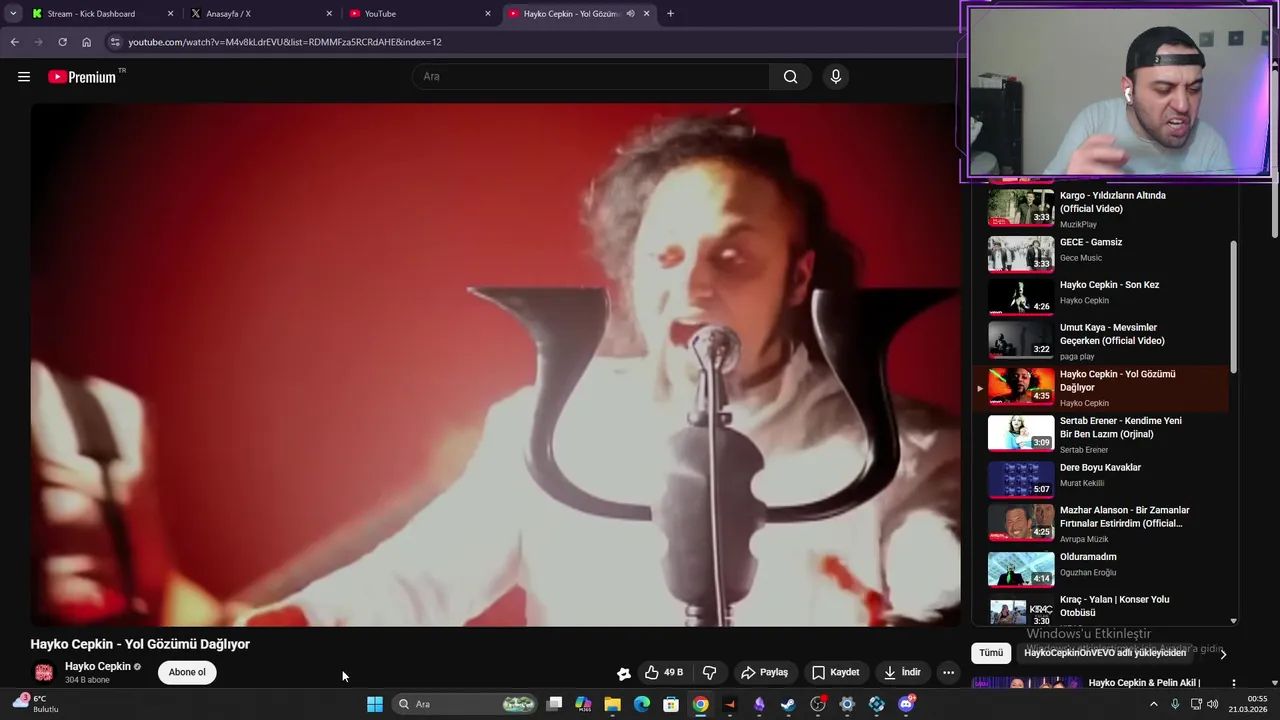Open Discord from the taskbar
This screenshot has height=720, width=1280.
click(x=906, y=704)
